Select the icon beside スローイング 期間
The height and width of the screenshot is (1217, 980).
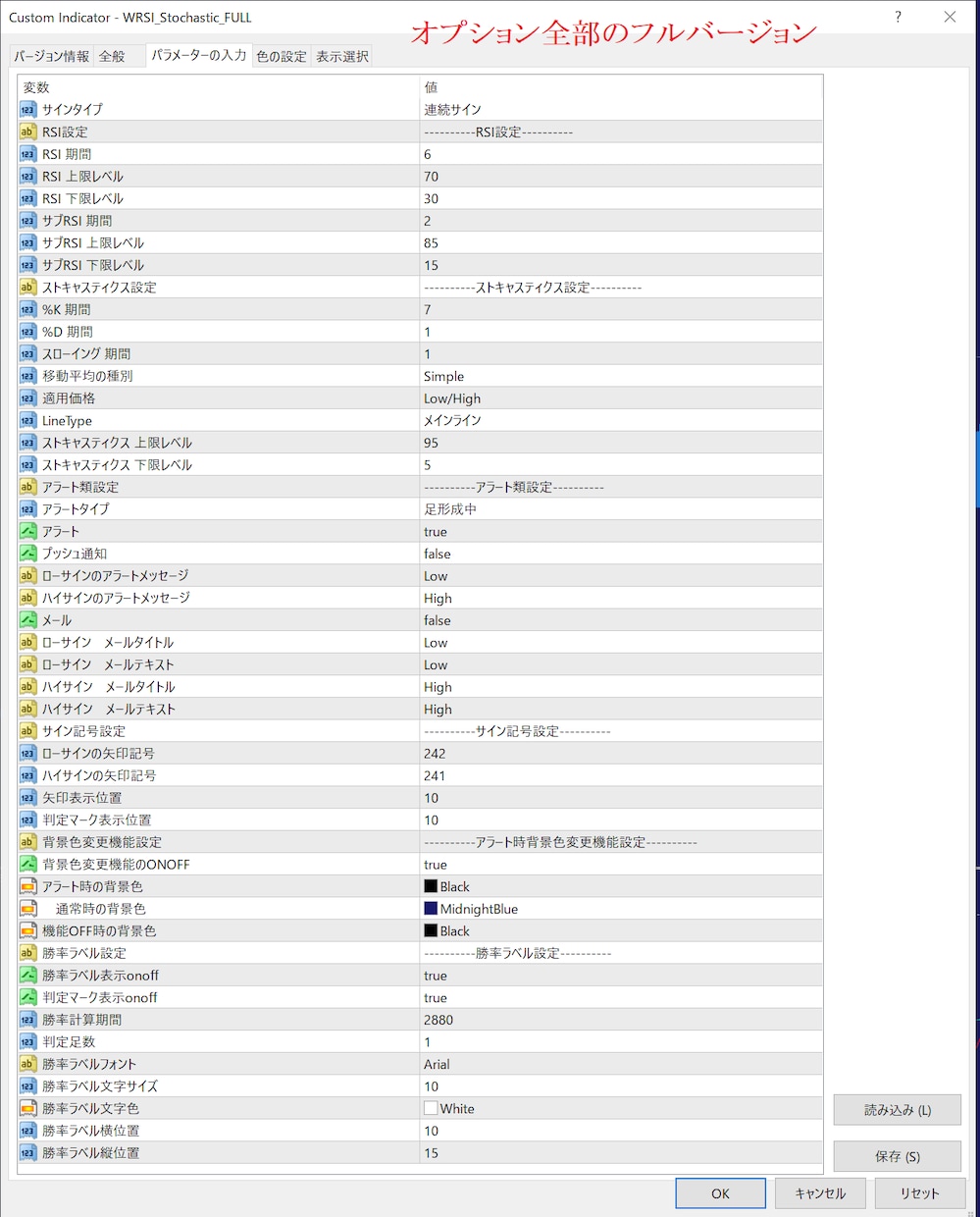pos(27,354)
